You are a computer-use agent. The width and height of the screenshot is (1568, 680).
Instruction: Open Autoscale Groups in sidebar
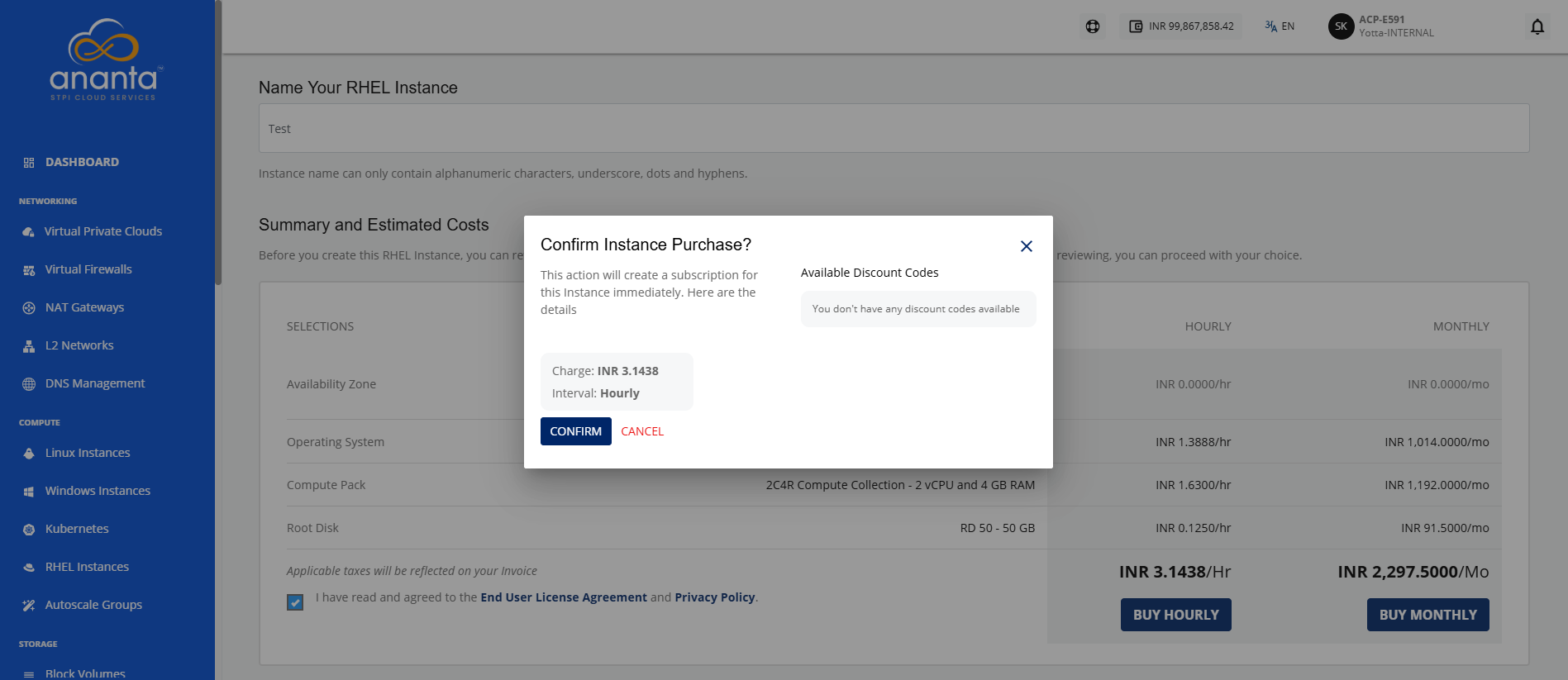(x=93, y=605)
